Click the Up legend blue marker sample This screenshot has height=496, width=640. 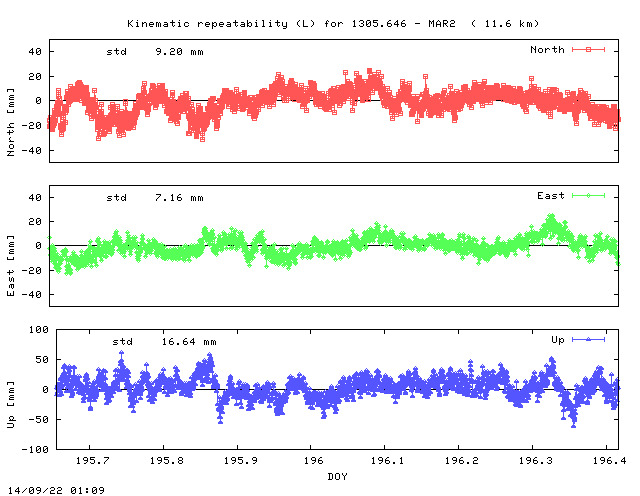point(588,340)
